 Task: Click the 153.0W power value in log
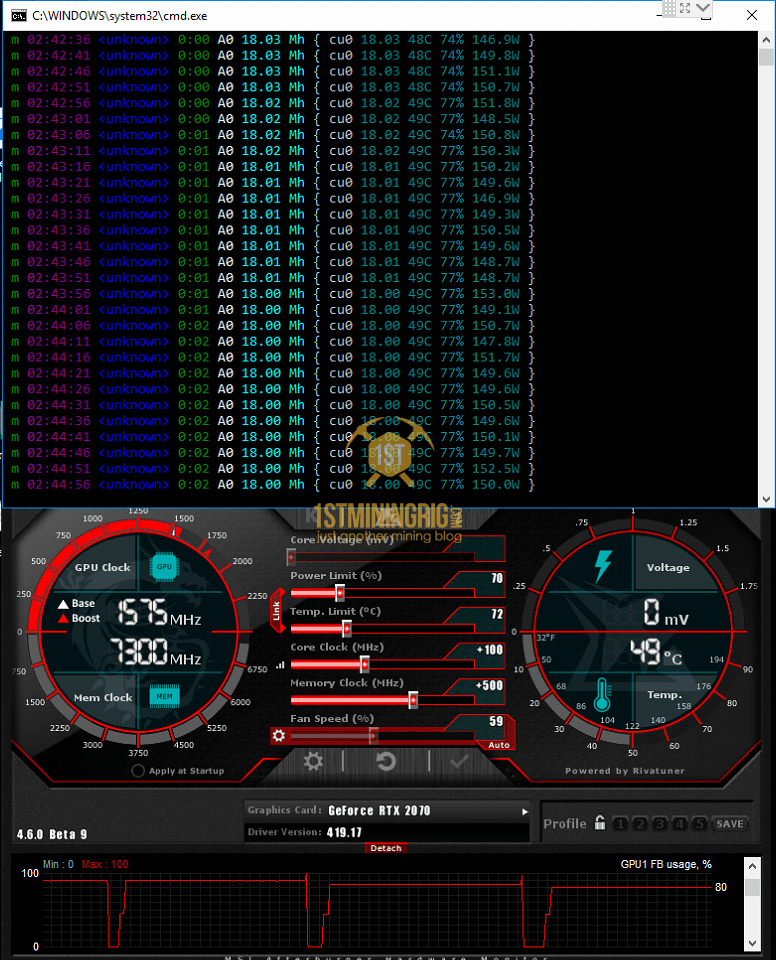click(x=495, y=294)
